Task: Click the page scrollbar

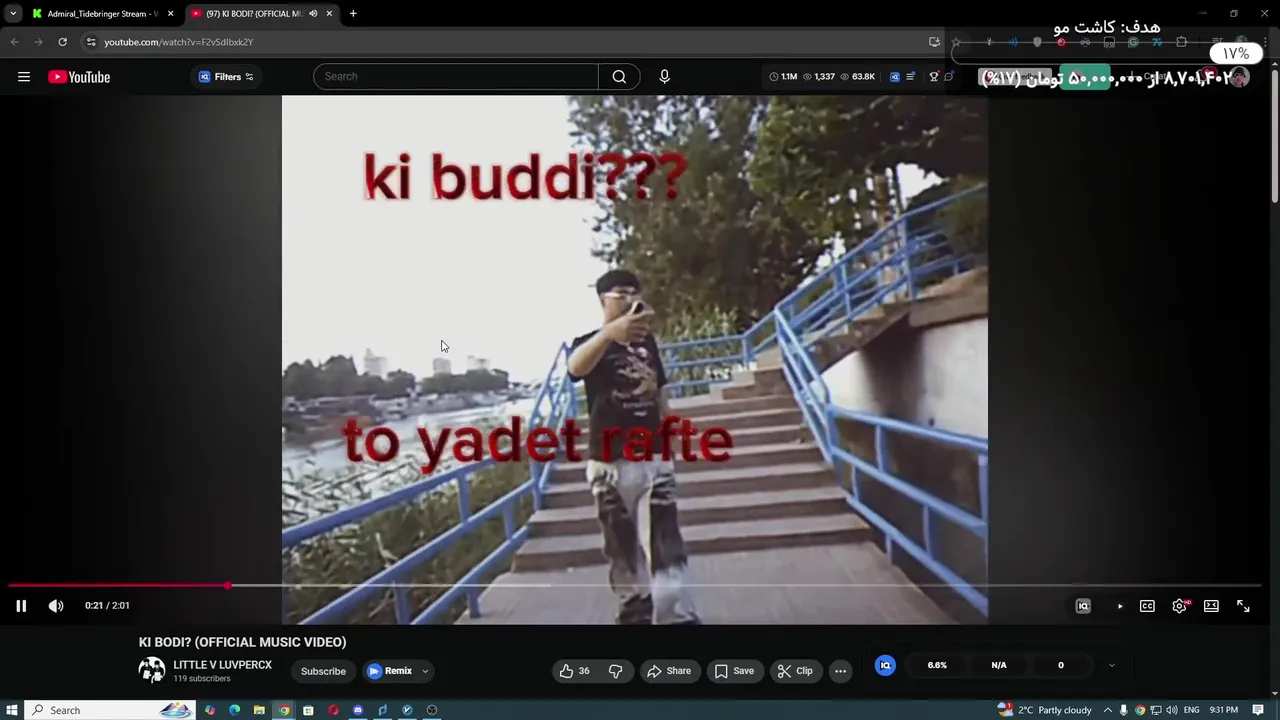Action: (x=1274, y=135)
